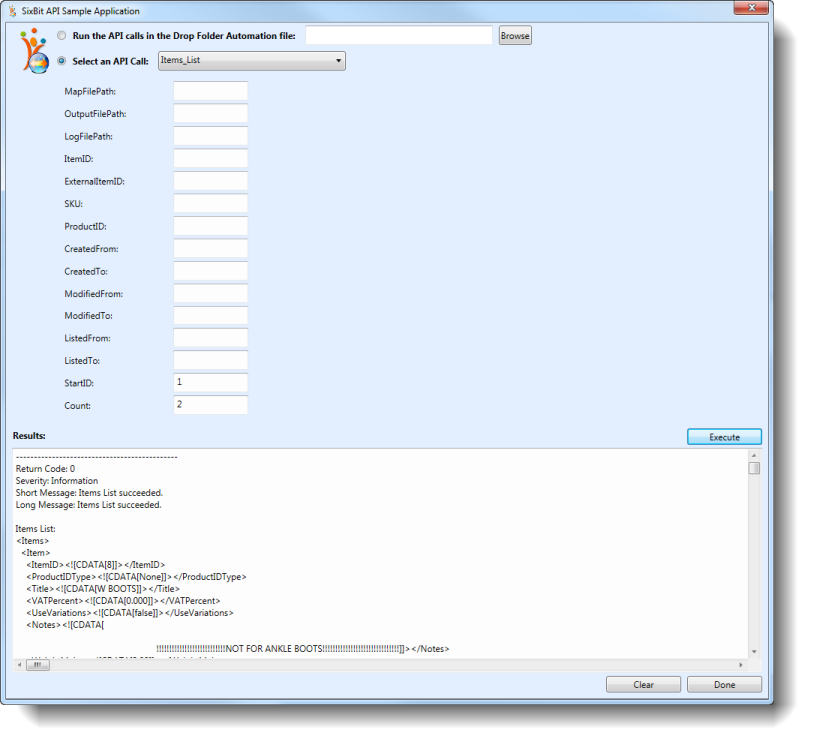Select the 'Select an API Call' radio button
Screen dimensions: 814x745
pos(62,61)
